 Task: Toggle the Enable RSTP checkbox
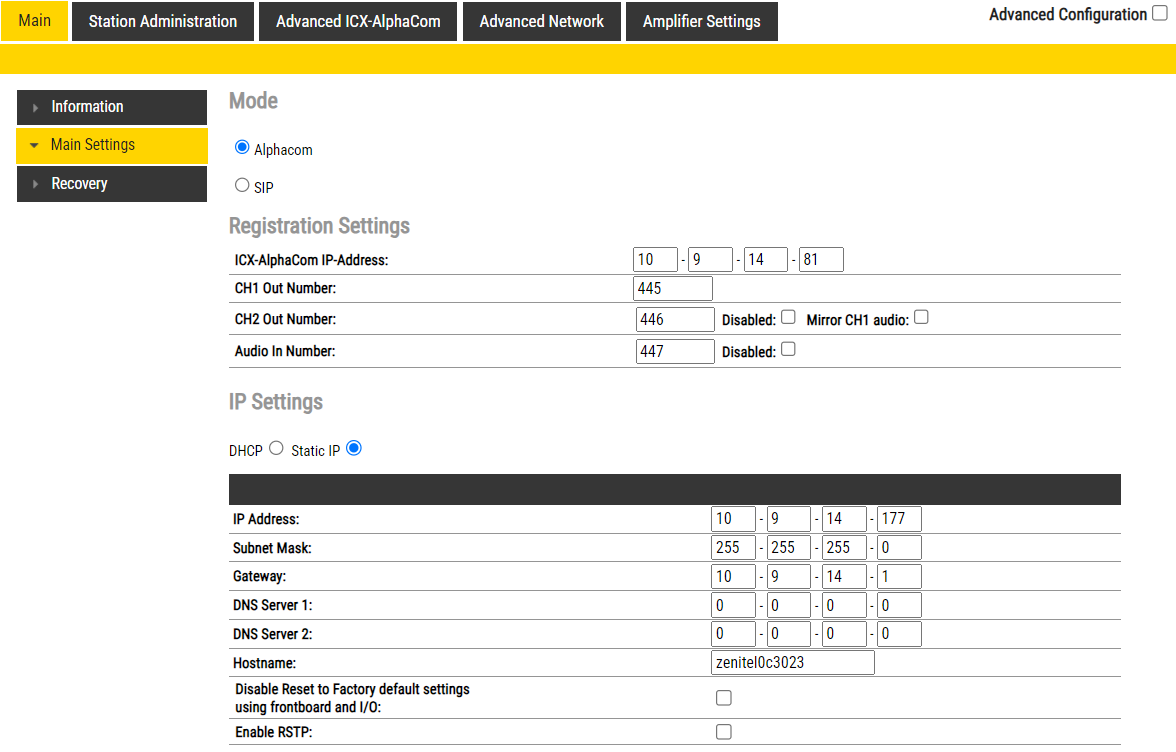pos(724,732)
